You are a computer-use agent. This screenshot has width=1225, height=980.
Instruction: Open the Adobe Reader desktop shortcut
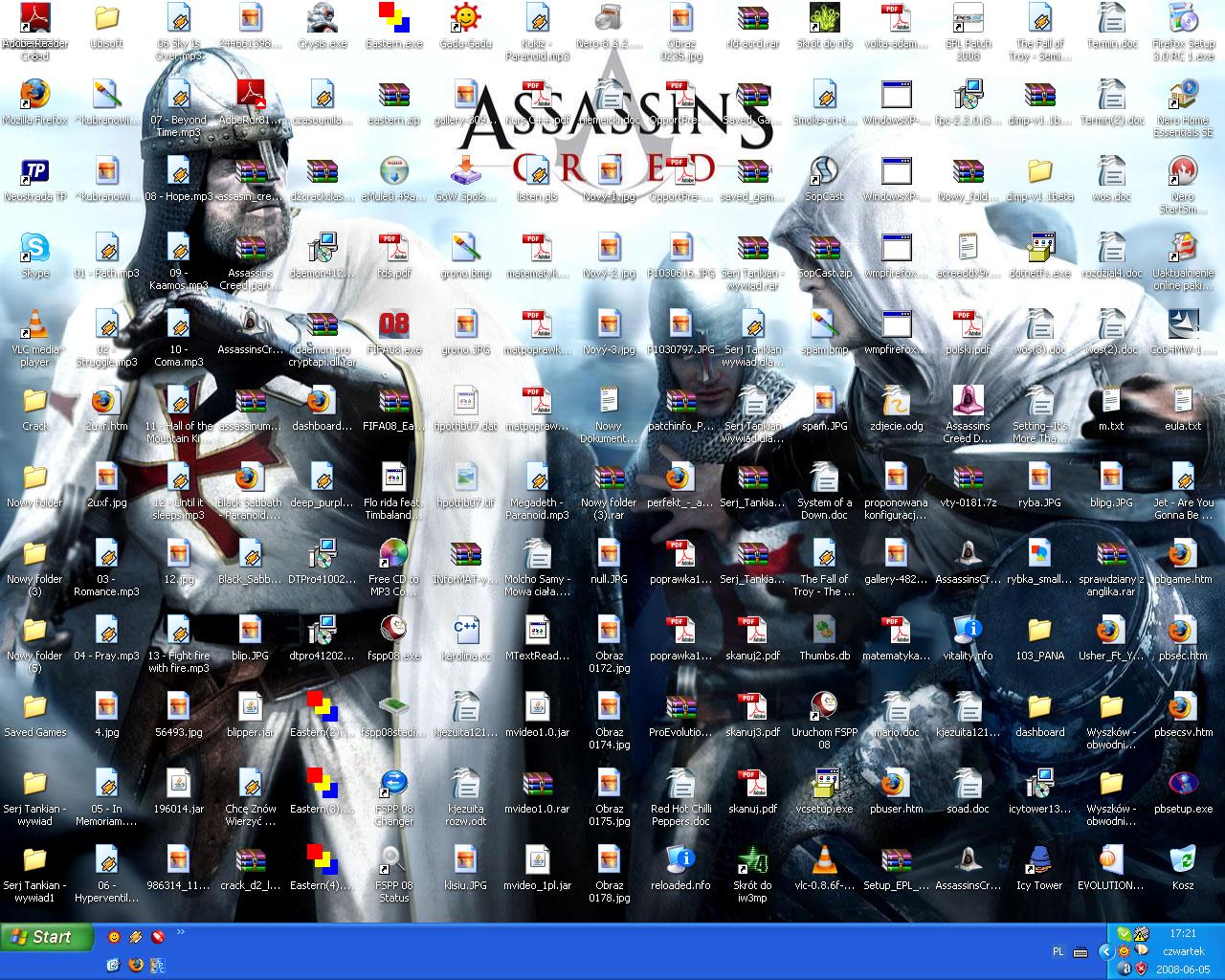coord(35,19)
